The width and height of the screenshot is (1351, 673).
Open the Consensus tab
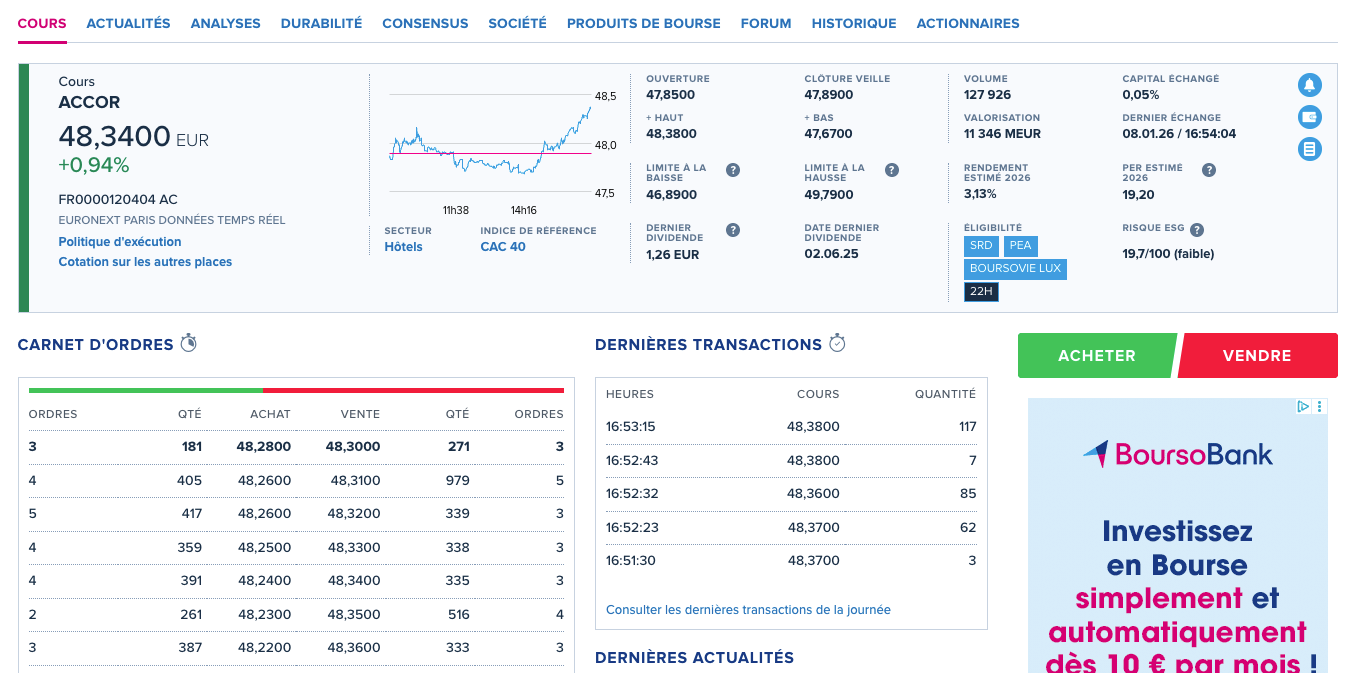pyautogui.click(x=425, y=23)
